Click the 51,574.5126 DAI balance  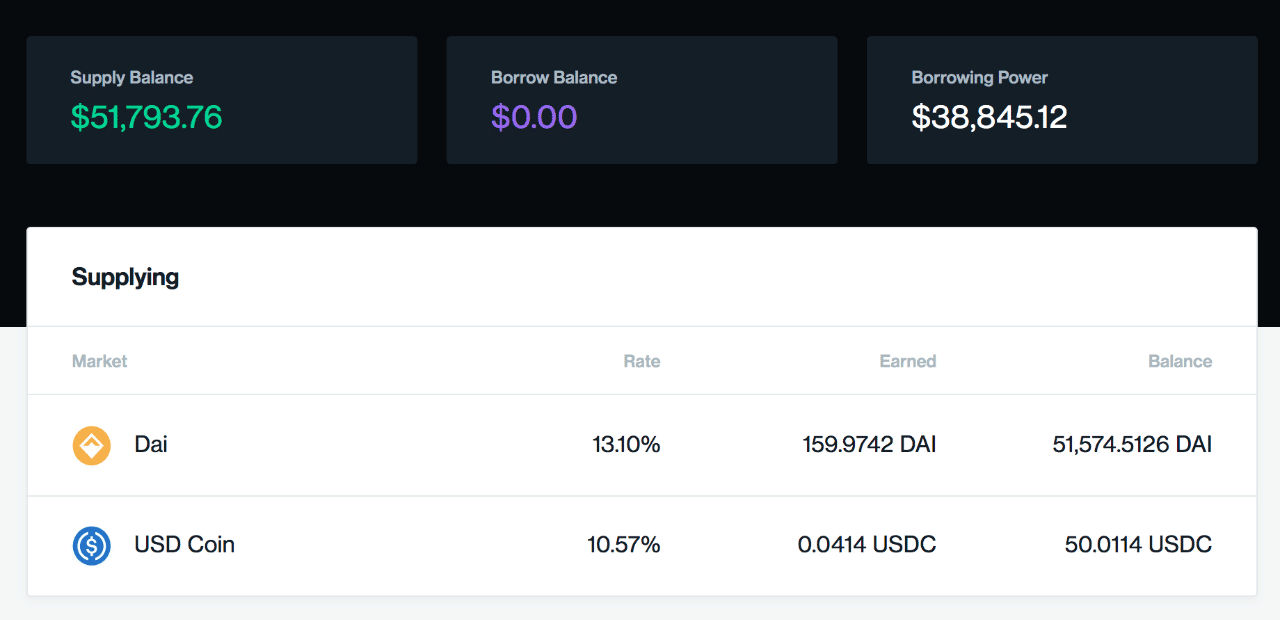pyautogui.click(x=1132, y=445)
